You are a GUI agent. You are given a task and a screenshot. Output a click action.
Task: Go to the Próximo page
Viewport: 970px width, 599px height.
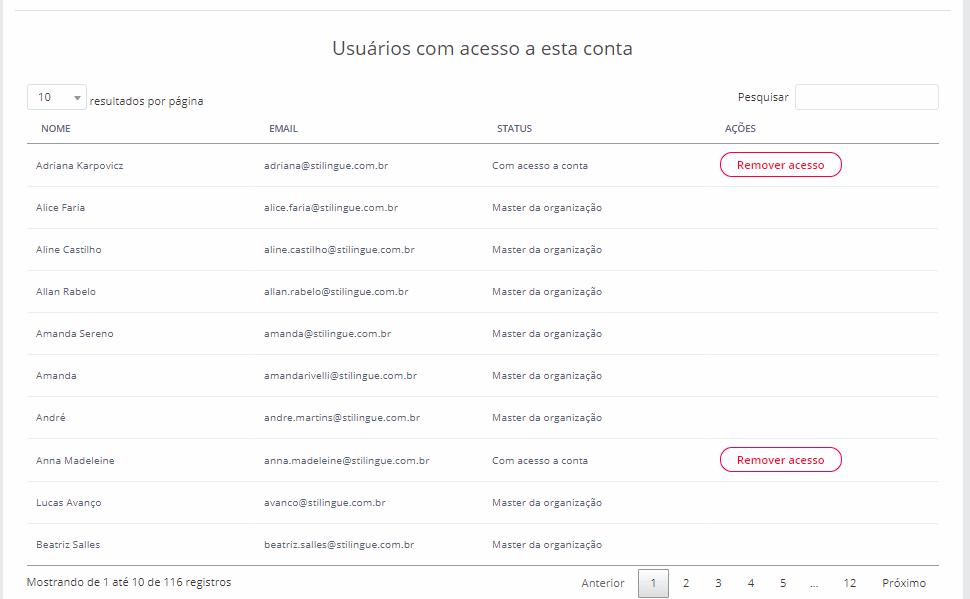point(904,583)
